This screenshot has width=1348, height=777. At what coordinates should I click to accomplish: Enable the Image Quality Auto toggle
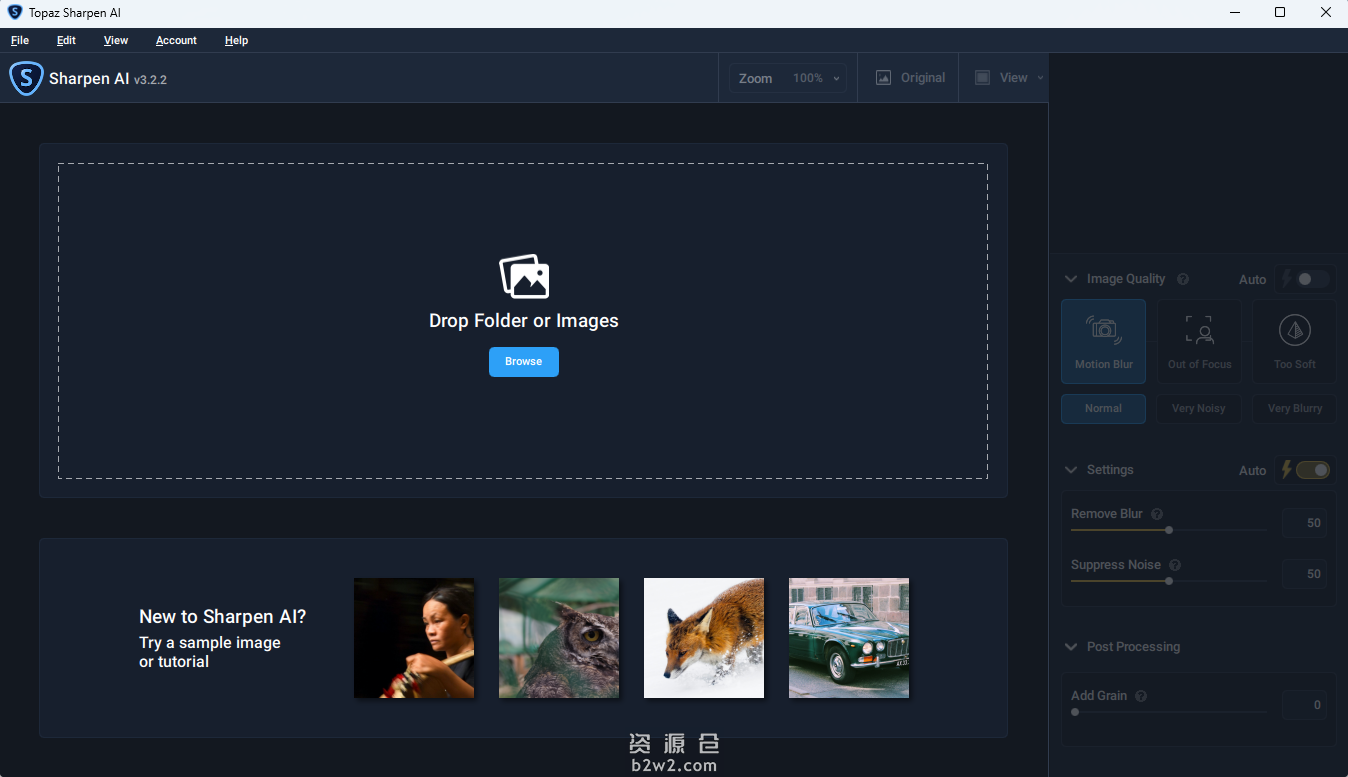coord(1306,279)
